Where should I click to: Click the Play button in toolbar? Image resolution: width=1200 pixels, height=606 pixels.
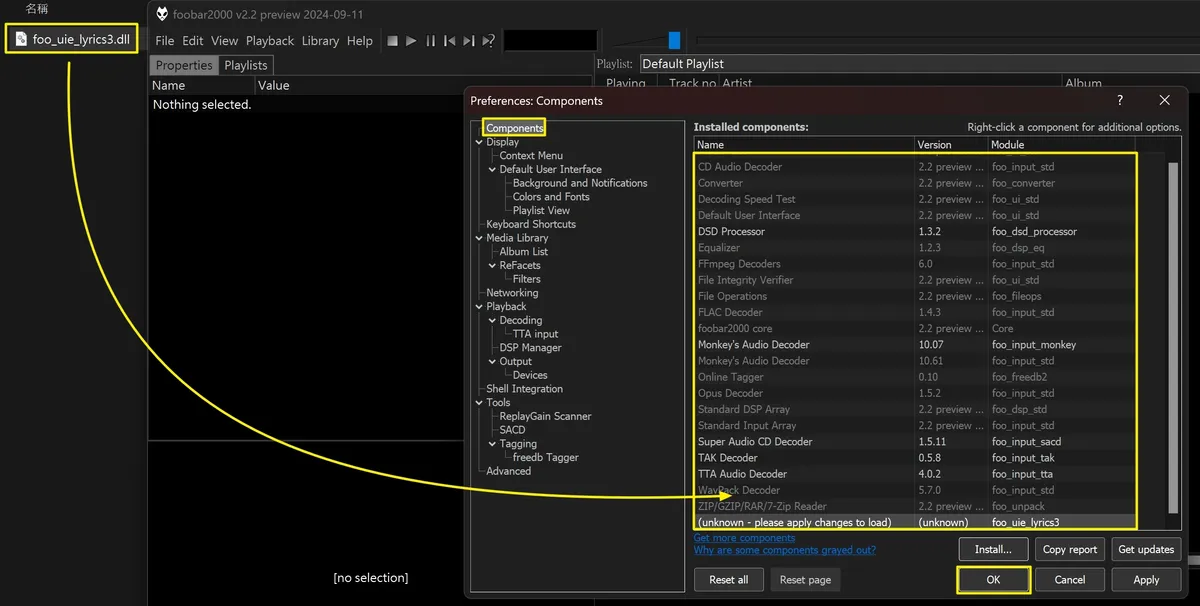pos(411,41)
